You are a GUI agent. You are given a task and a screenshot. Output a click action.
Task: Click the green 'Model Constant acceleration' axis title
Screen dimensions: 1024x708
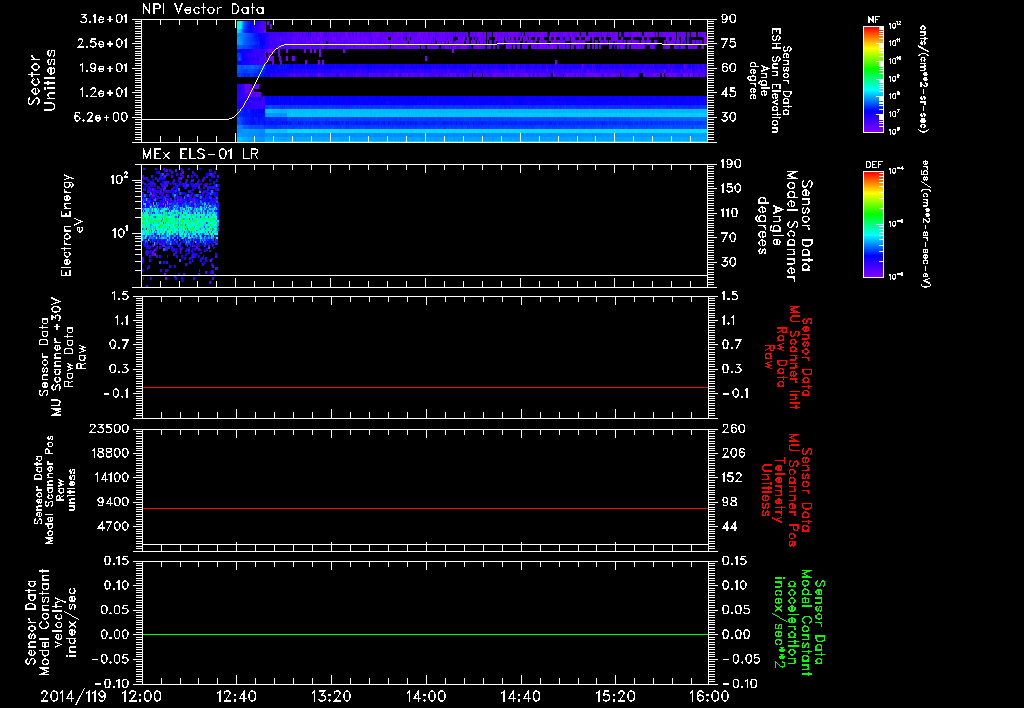[799, 622]
